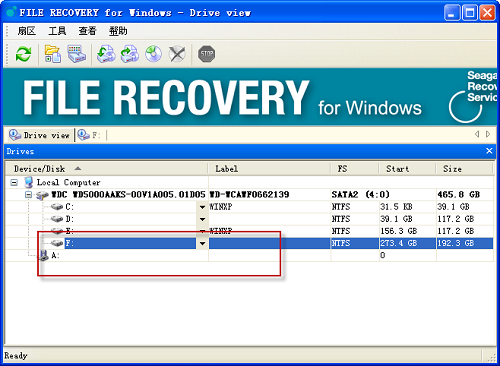Screen dimensions: 500x366
Task: Open the dropdown arrow on D: row
Action: (x=202, y=219)
